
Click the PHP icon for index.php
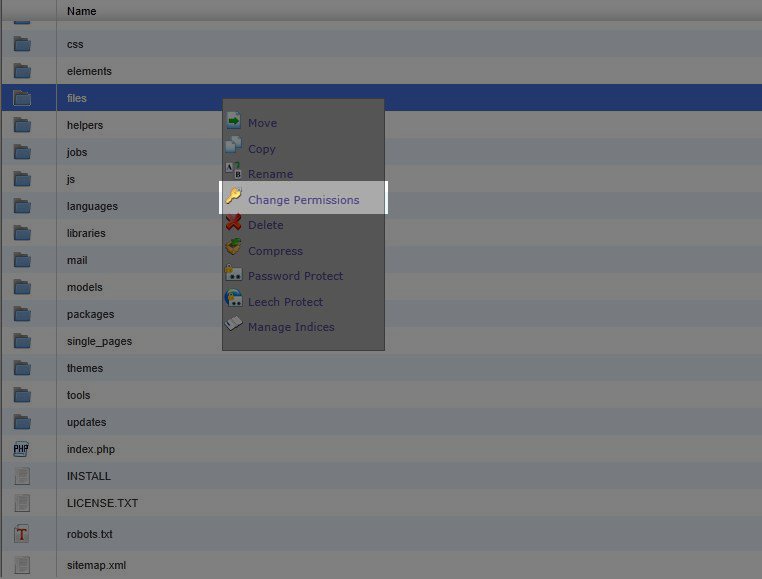click(21, 449)
